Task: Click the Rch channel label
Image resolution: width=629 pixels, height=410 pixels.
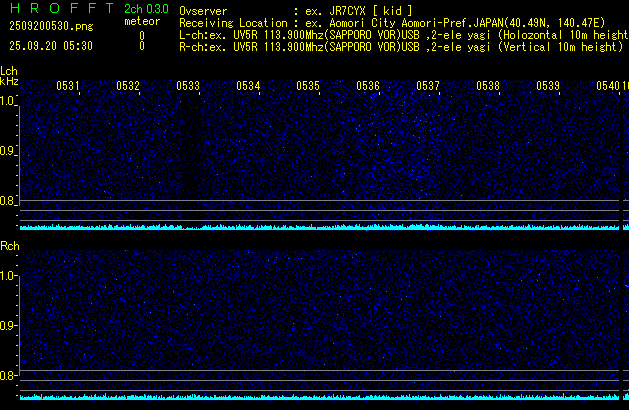Action: tap(9, 246)
